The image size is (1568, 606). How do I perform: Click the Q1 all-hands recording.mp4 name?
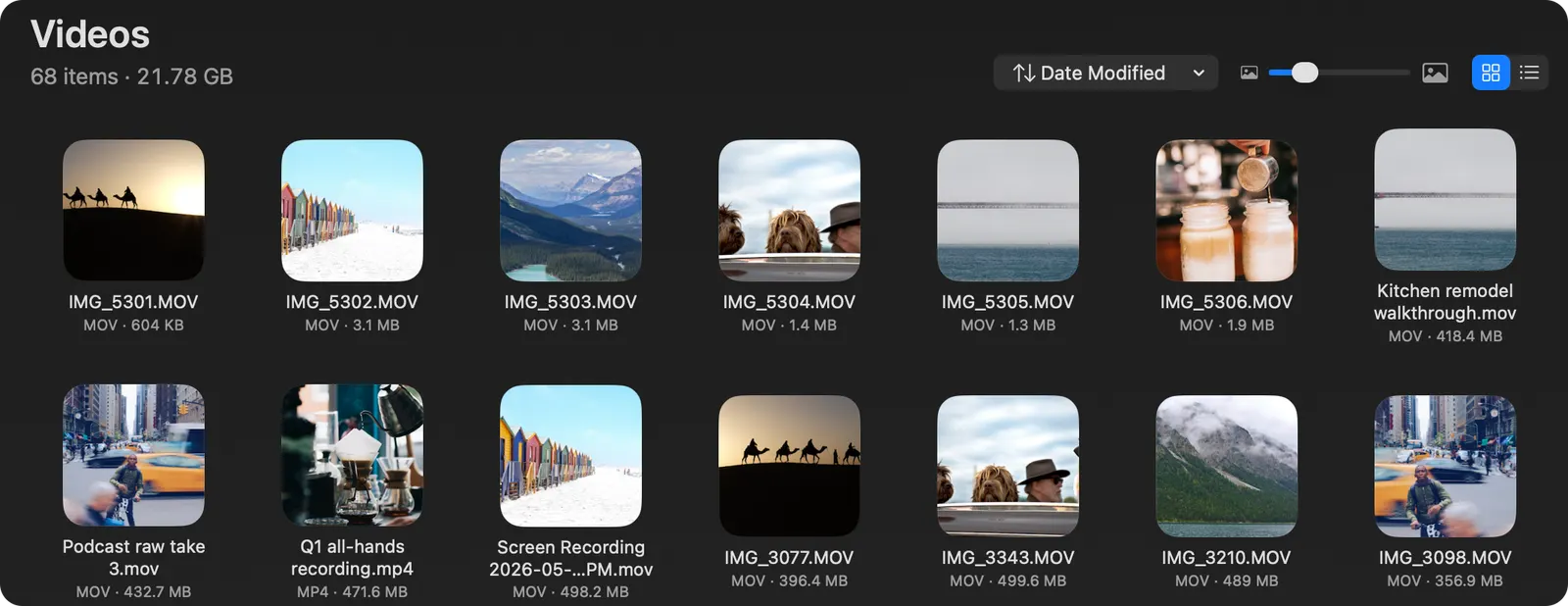pyautogui.click(x=352, y=557)
